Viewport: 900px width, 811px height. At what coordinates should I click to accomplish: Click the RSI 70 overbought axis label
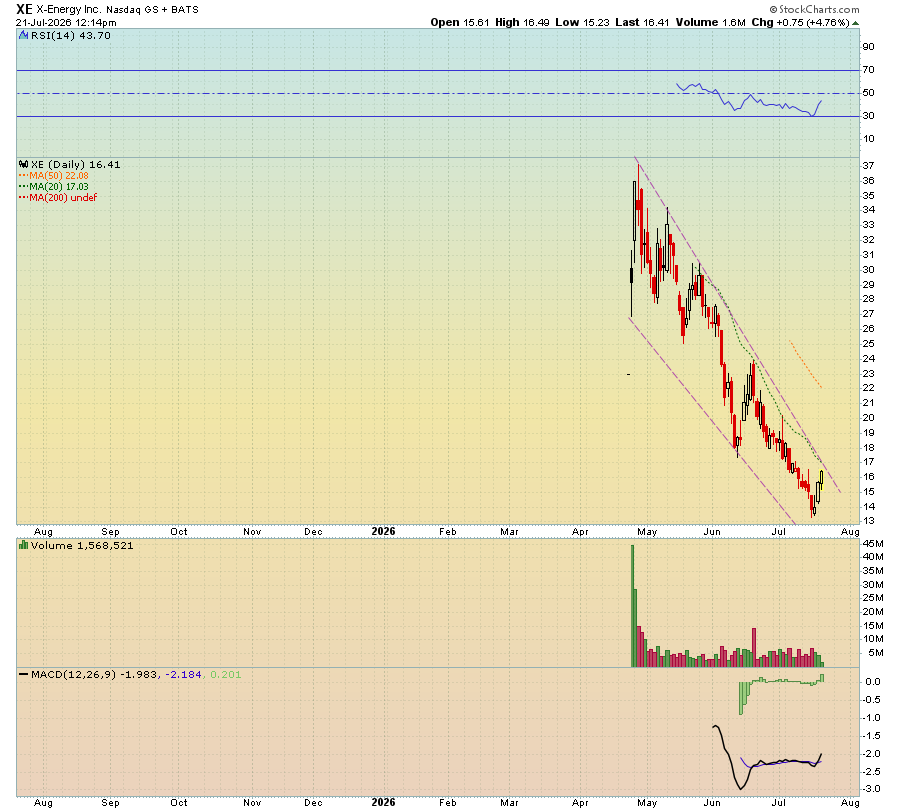(x=869, y=70)
